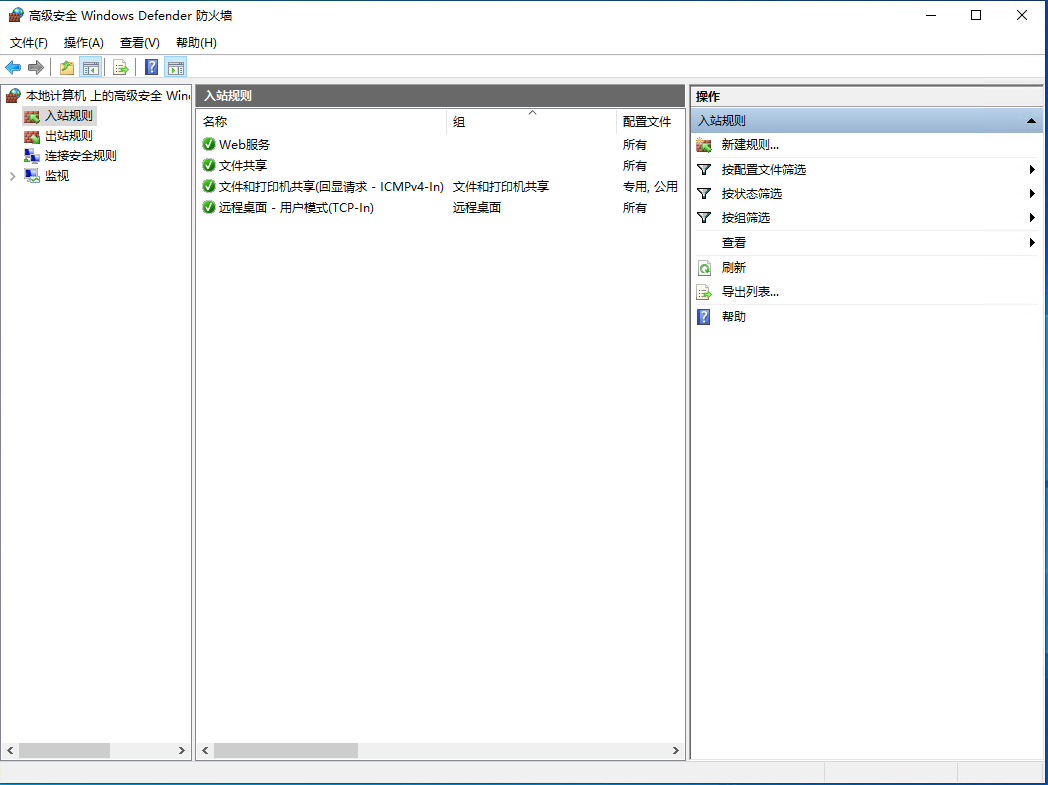The image size is (1048, 785).
Task: Click the 新建规则 icon in actions pane
Action: pos(704,145)
